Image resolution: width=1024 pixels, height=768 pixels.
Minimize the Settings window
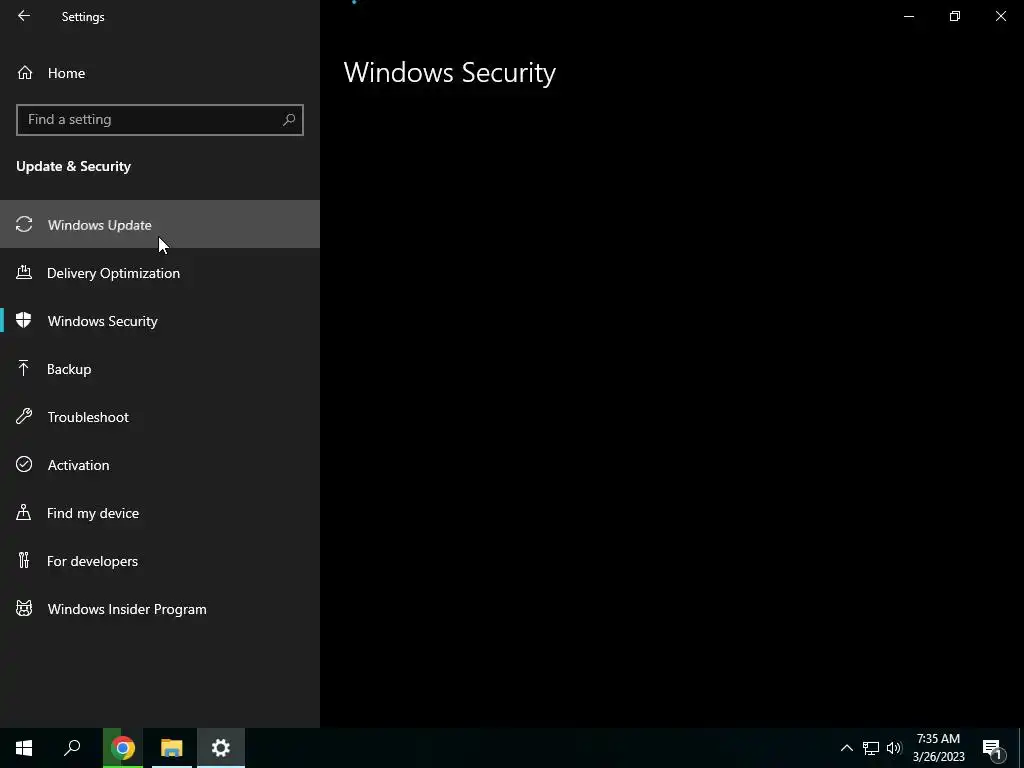tap(908, 16)
